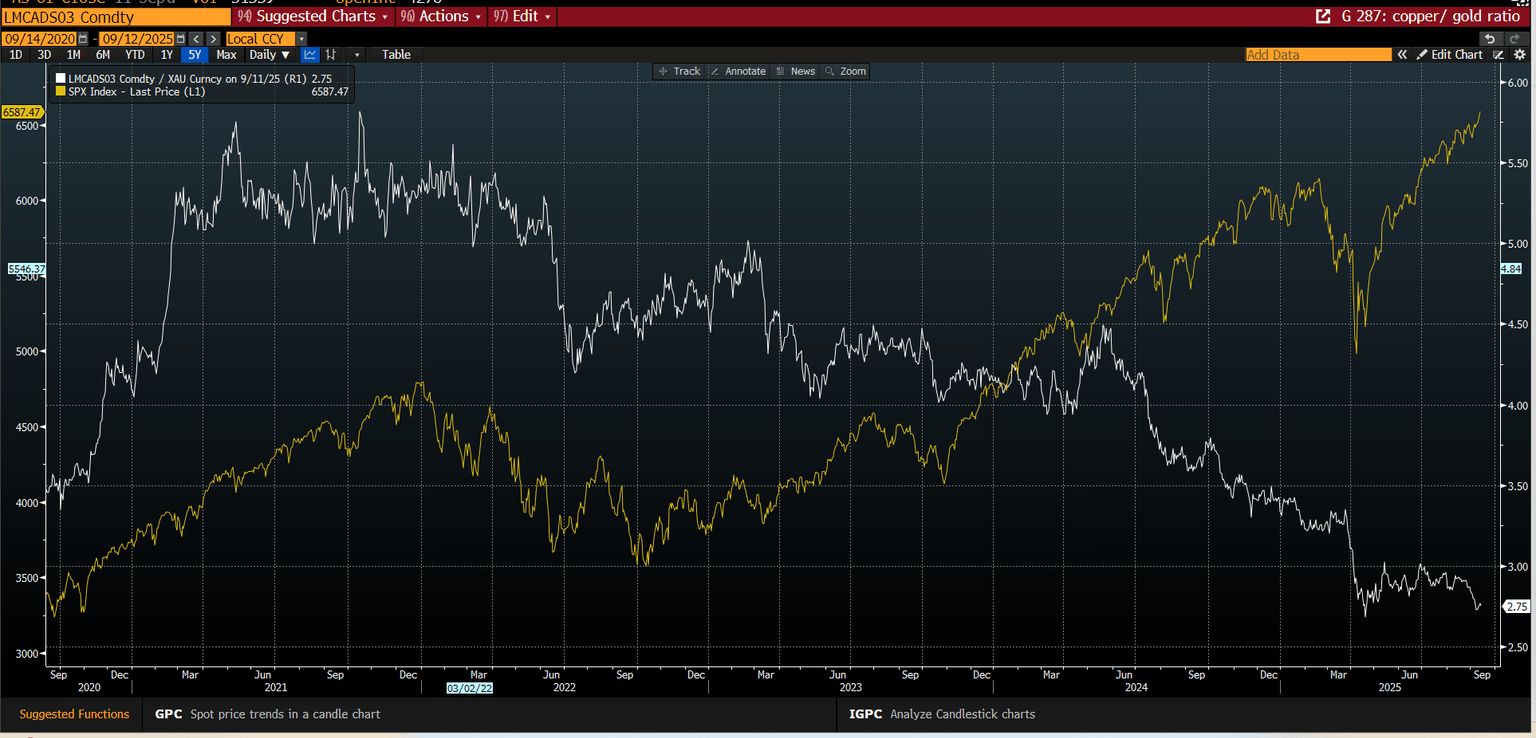Image resolution: width=1536 pixels, height=738 pixels.
Task: Open the Actions menu
Action: click(x=440, y=16)
